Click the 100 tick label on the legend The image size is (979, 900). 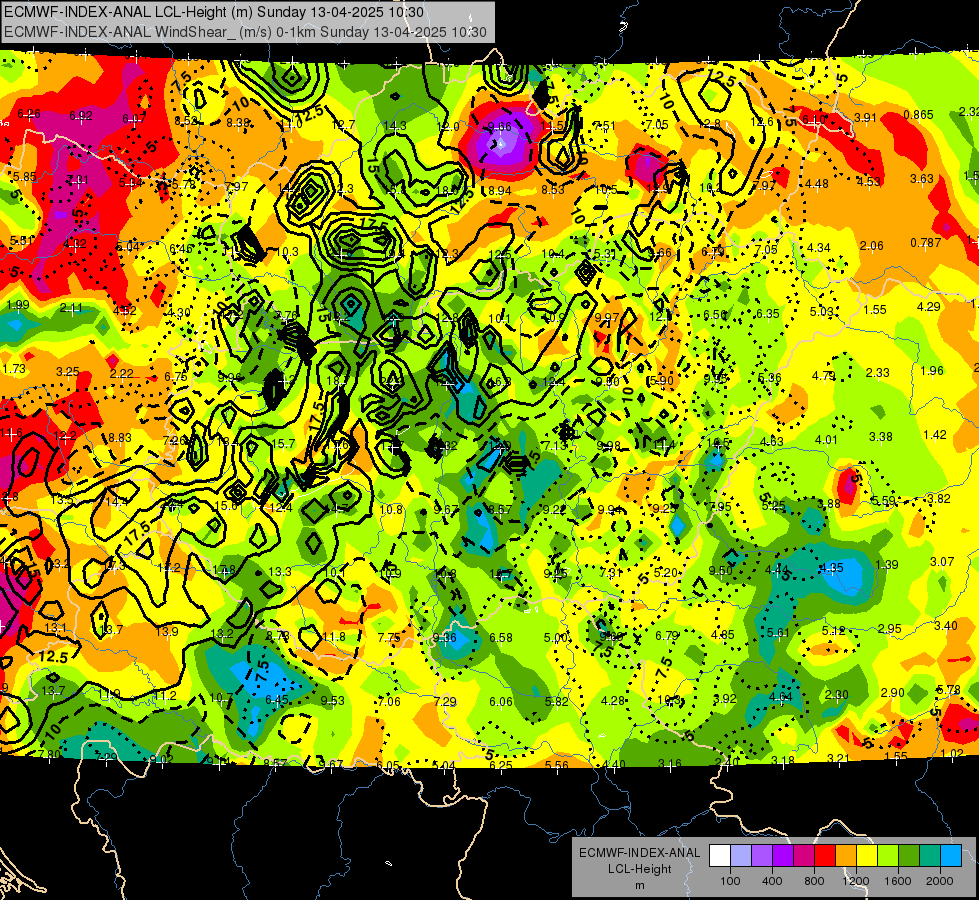tap(730, 881)
